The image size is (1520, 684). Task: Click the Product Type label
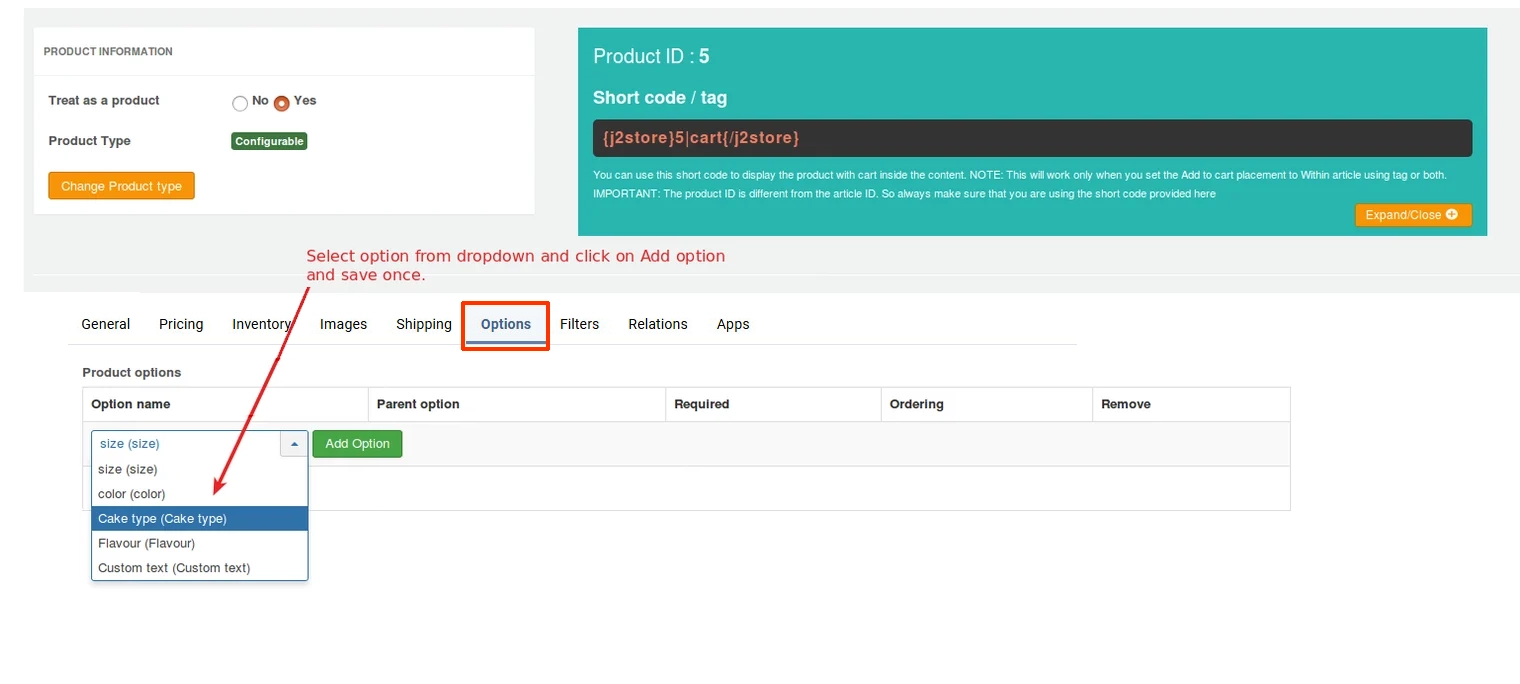89,141
